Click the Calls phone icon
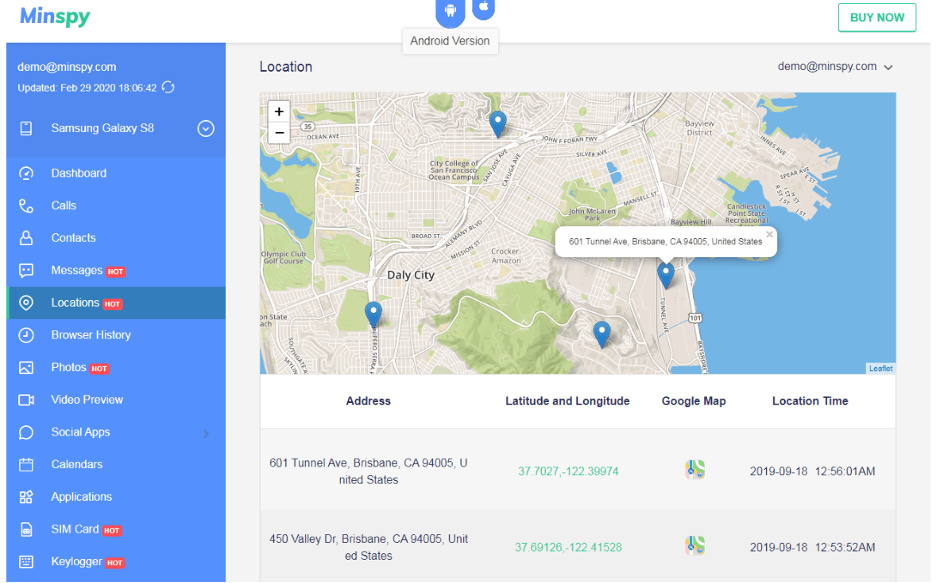The width and height of the screenshot is (941, 583). pyautogui.click(x=26, y=205)
